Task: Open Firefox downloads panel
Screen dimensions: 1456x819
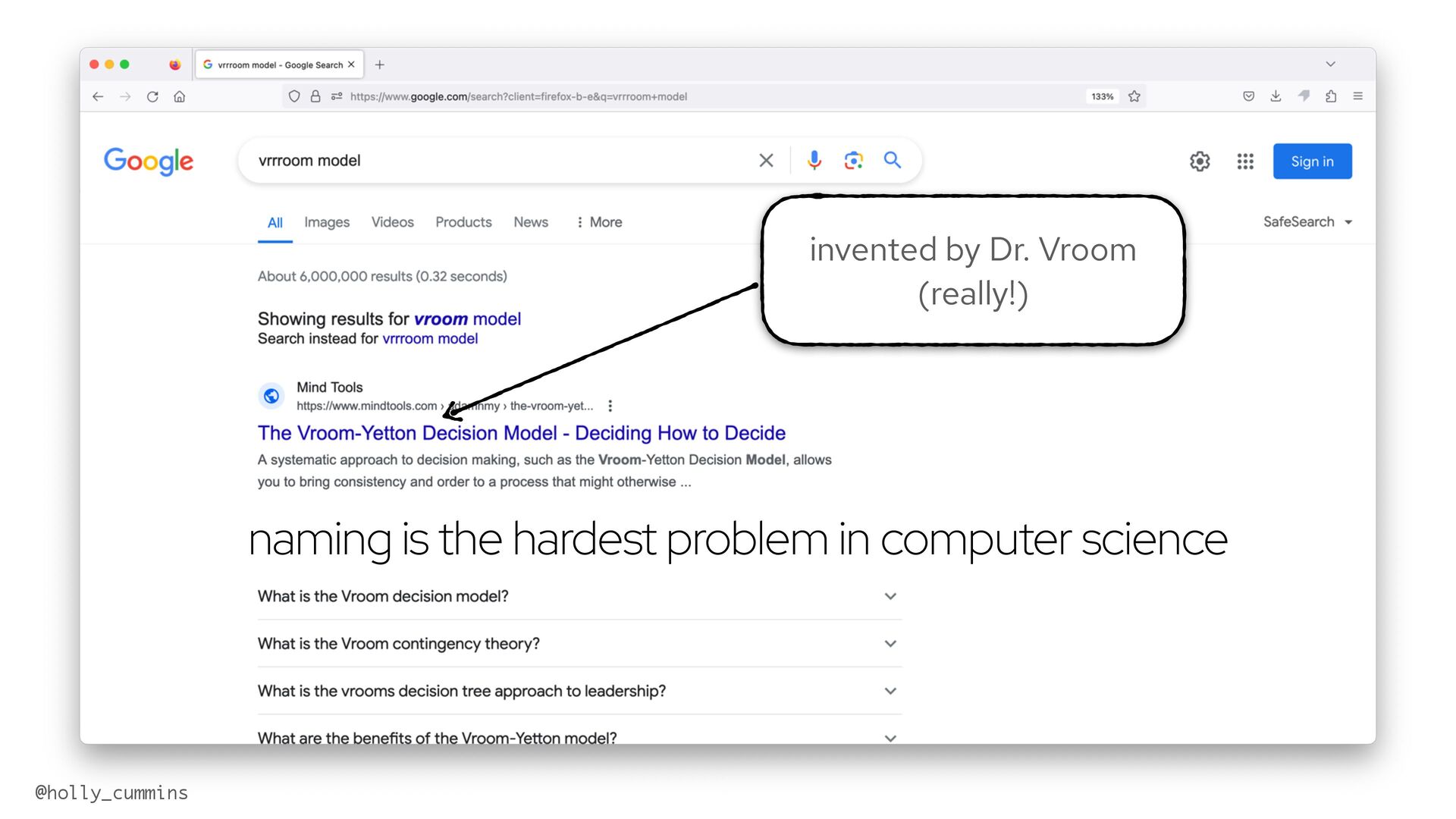Action: click(x=1276, y=96)
